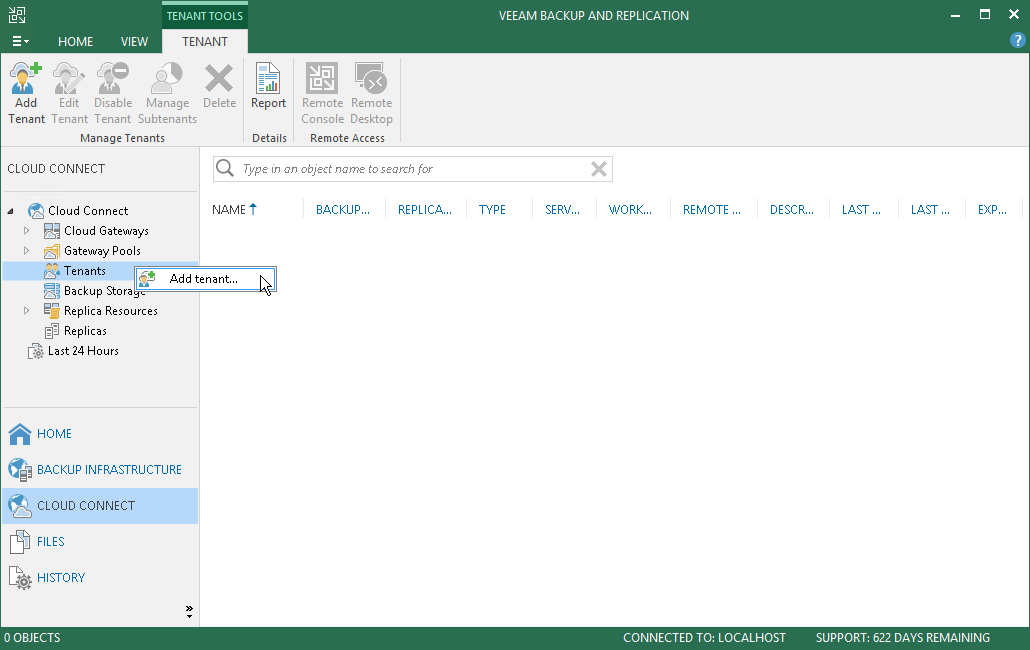Click the Gateway Pools node icon
The width and height of the screenshot is (1030, 650).
tap(52, 251)
